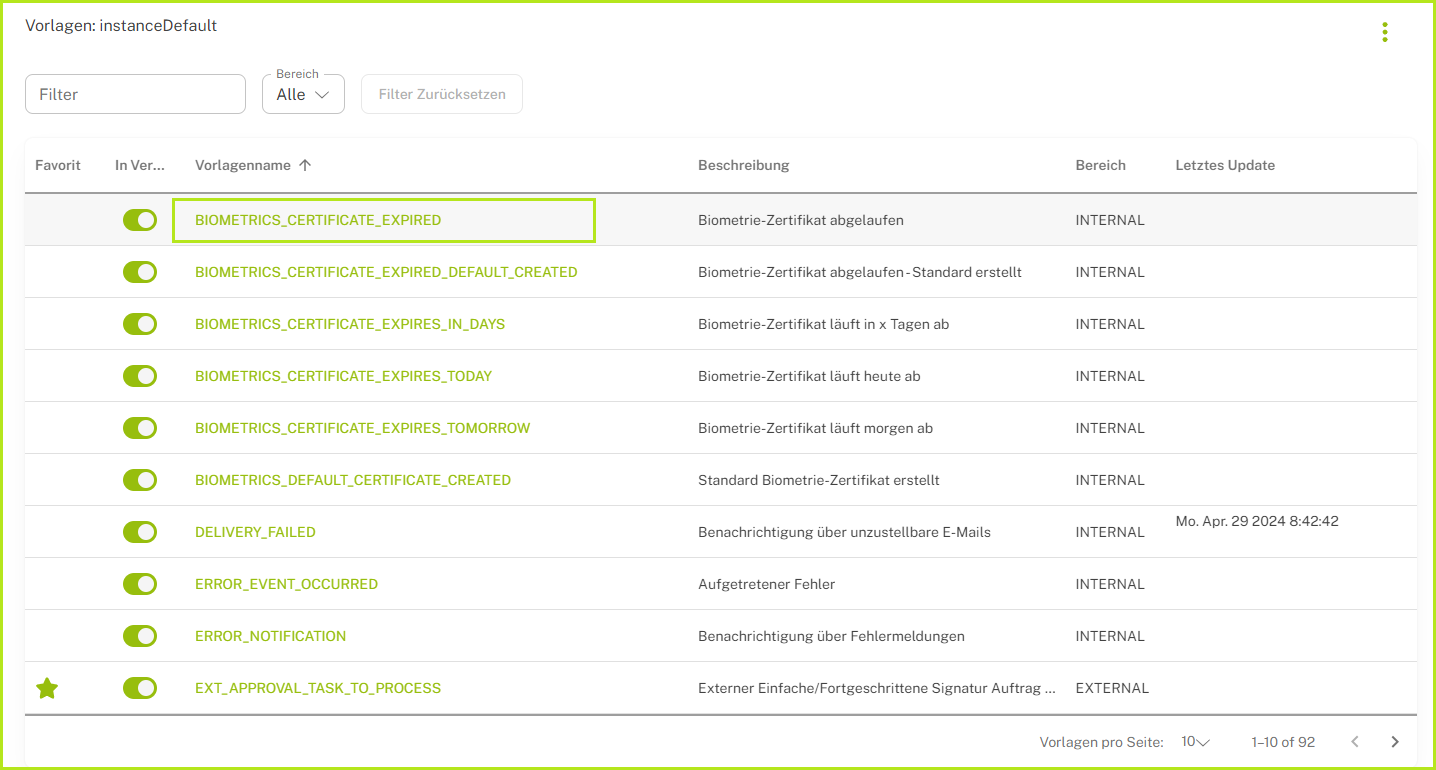Open the BIOMETRICS_DEFAULT_CERTIFICATE_CREATED template
1436x770 pixels.
352,480
